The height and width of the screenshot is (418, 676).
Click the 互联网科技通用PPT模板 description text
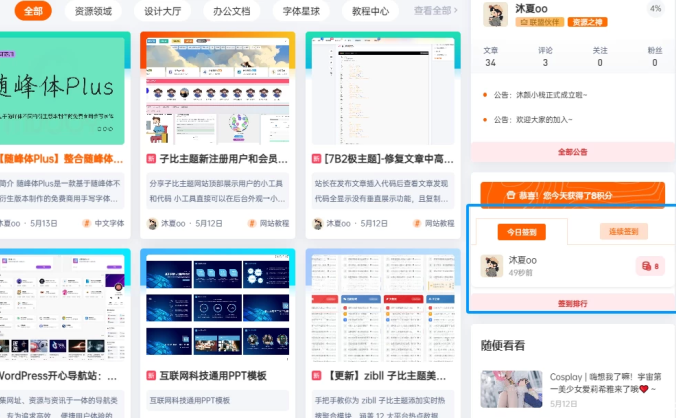[x=190, y=400]
